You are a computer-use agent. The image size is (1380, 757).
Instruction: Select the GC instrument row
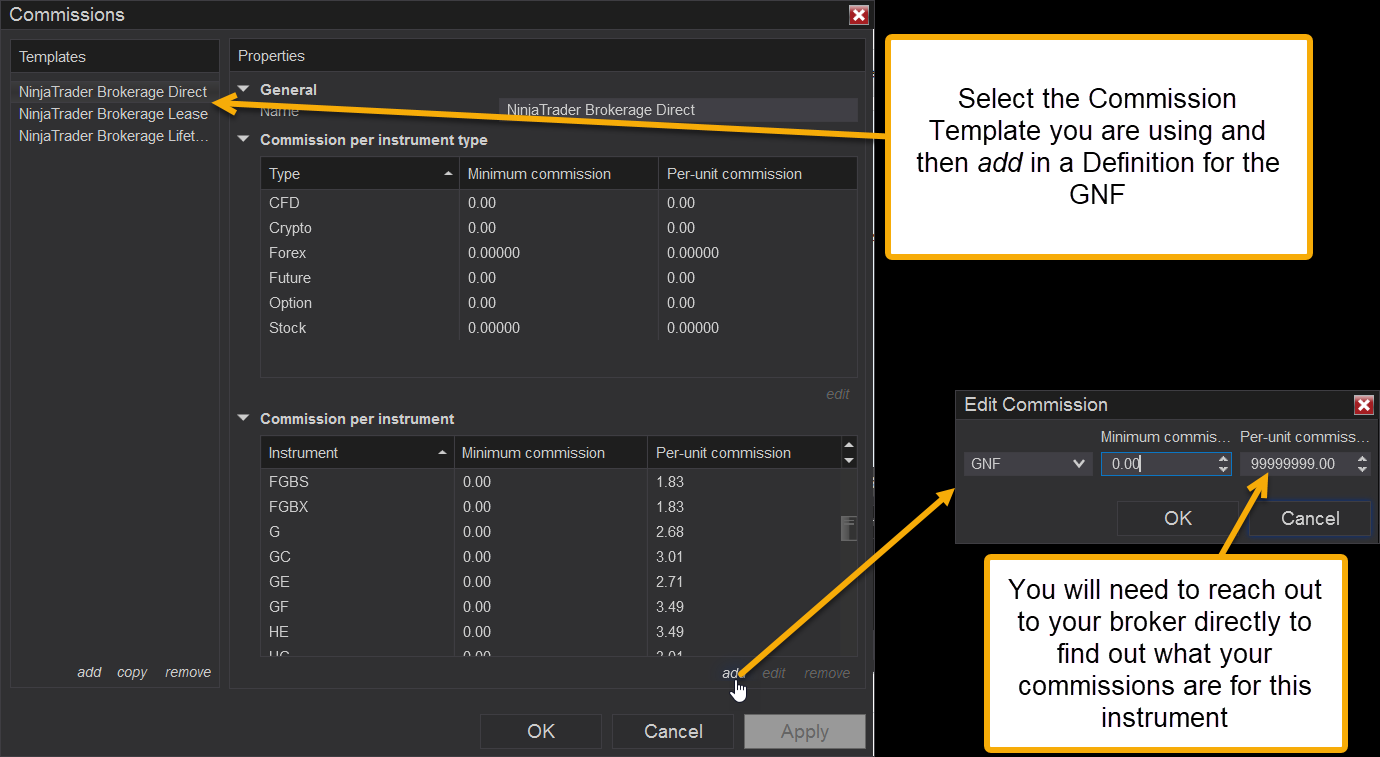pyautogui.click(x=550, y=557)
